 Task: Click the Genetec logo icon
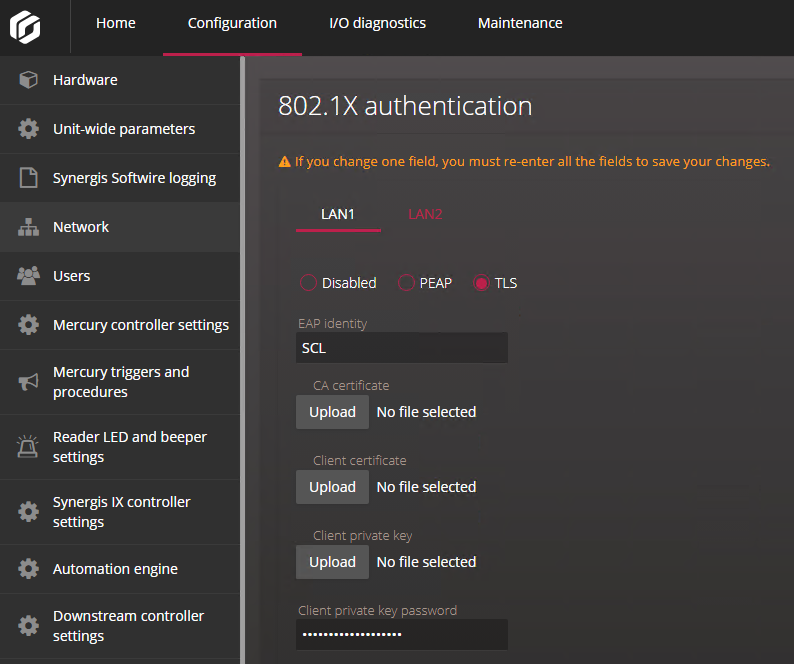point(25,27)
